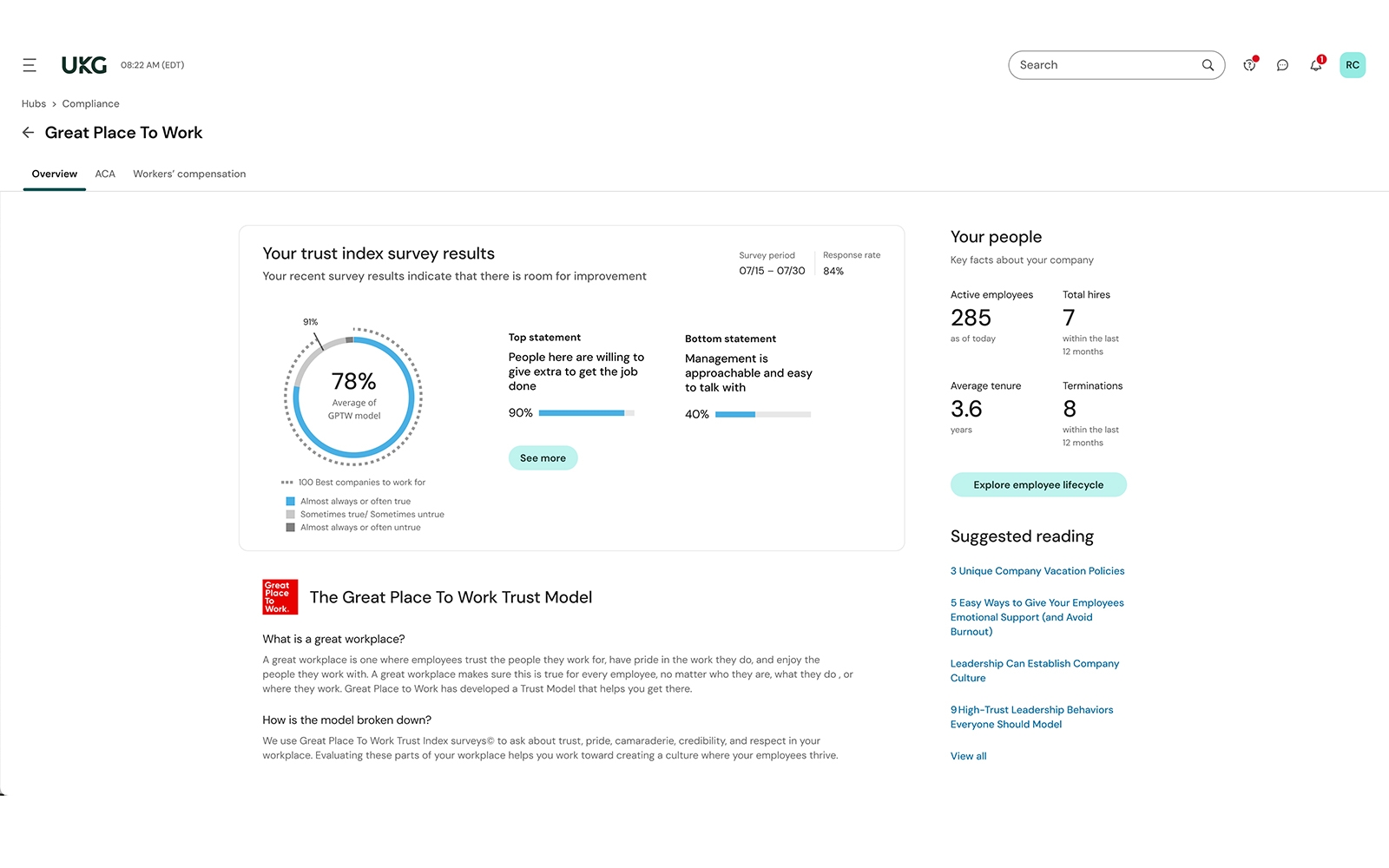
Task: Open the Workers' compensation tab
Action: coord(189,174)
